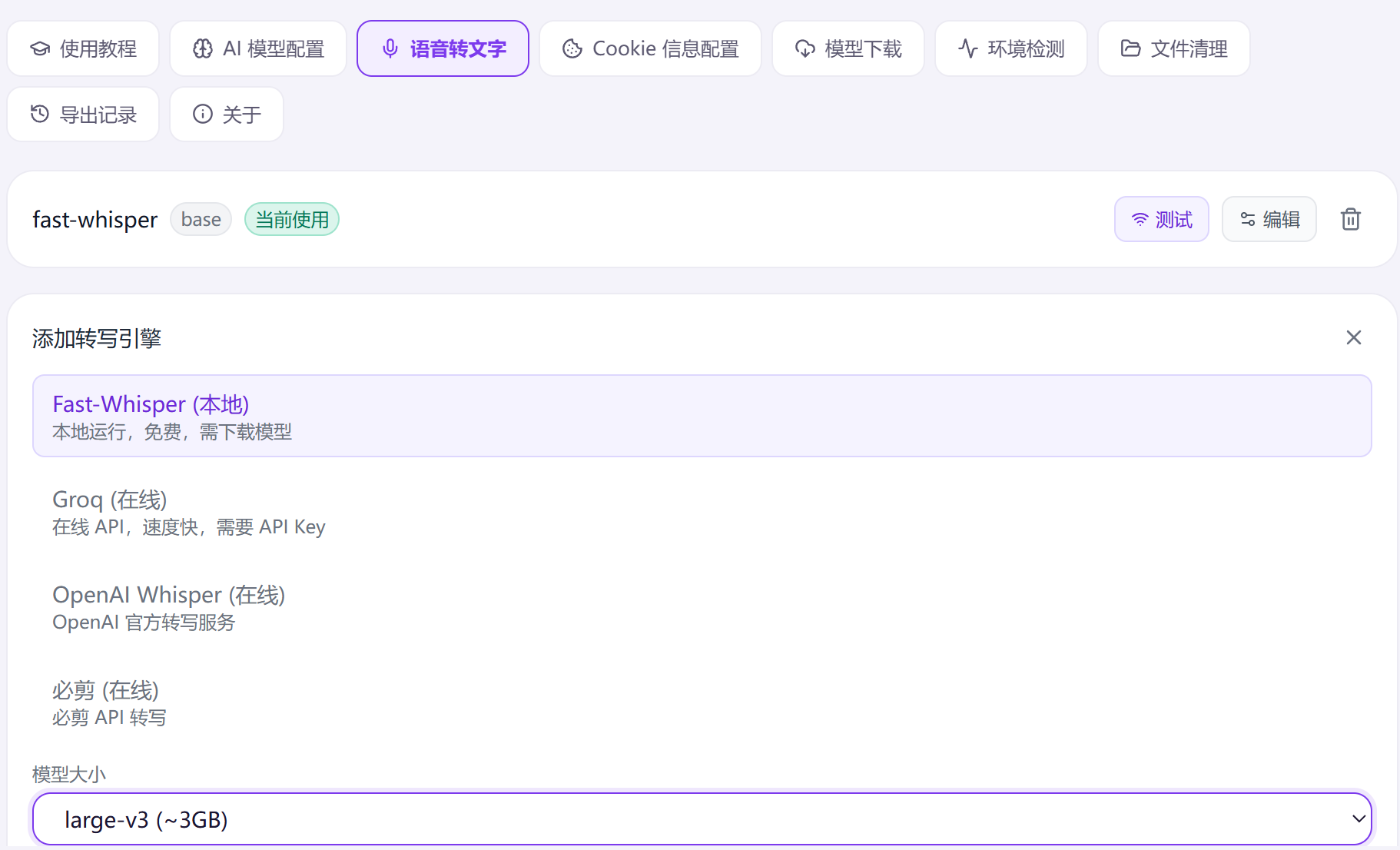Switch to AI 模型配置 tab

(x=258, y=48)
